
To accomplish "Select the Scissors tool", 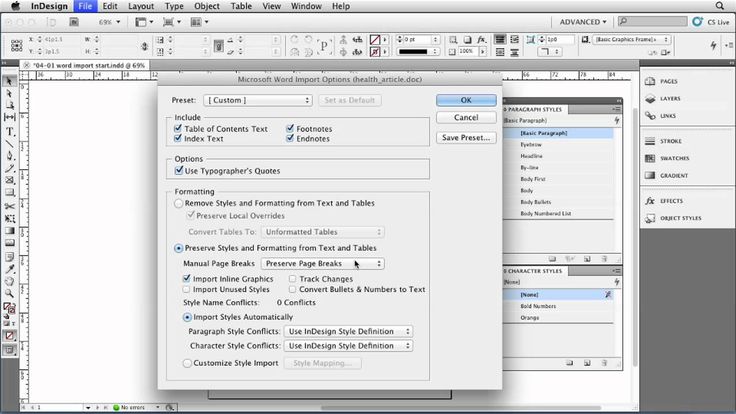I will (x=9, y=207).
